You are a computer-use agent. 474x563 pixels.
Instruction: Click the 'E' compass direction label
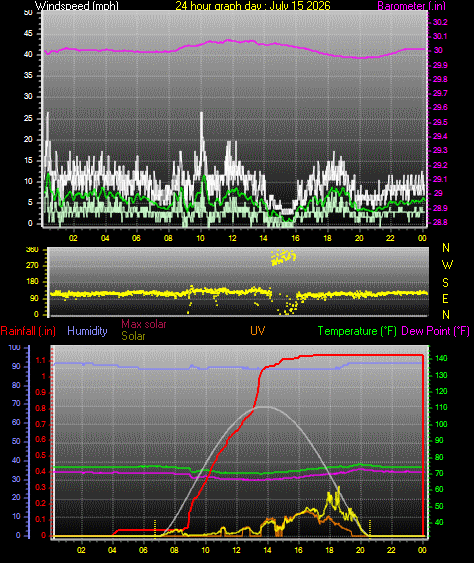pos(445,298)
